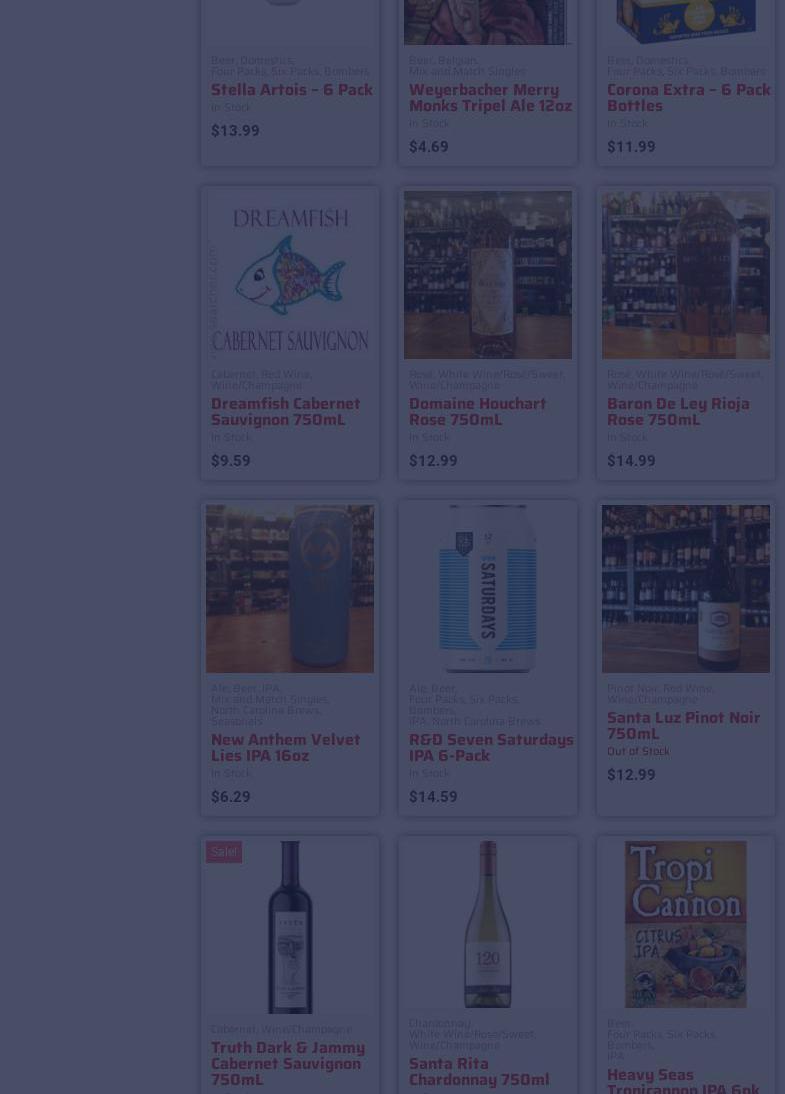Click the Domaine Houchart Rose bottle photo
785x1094 pixels.
pyautogui.click(x=488, y=275)
